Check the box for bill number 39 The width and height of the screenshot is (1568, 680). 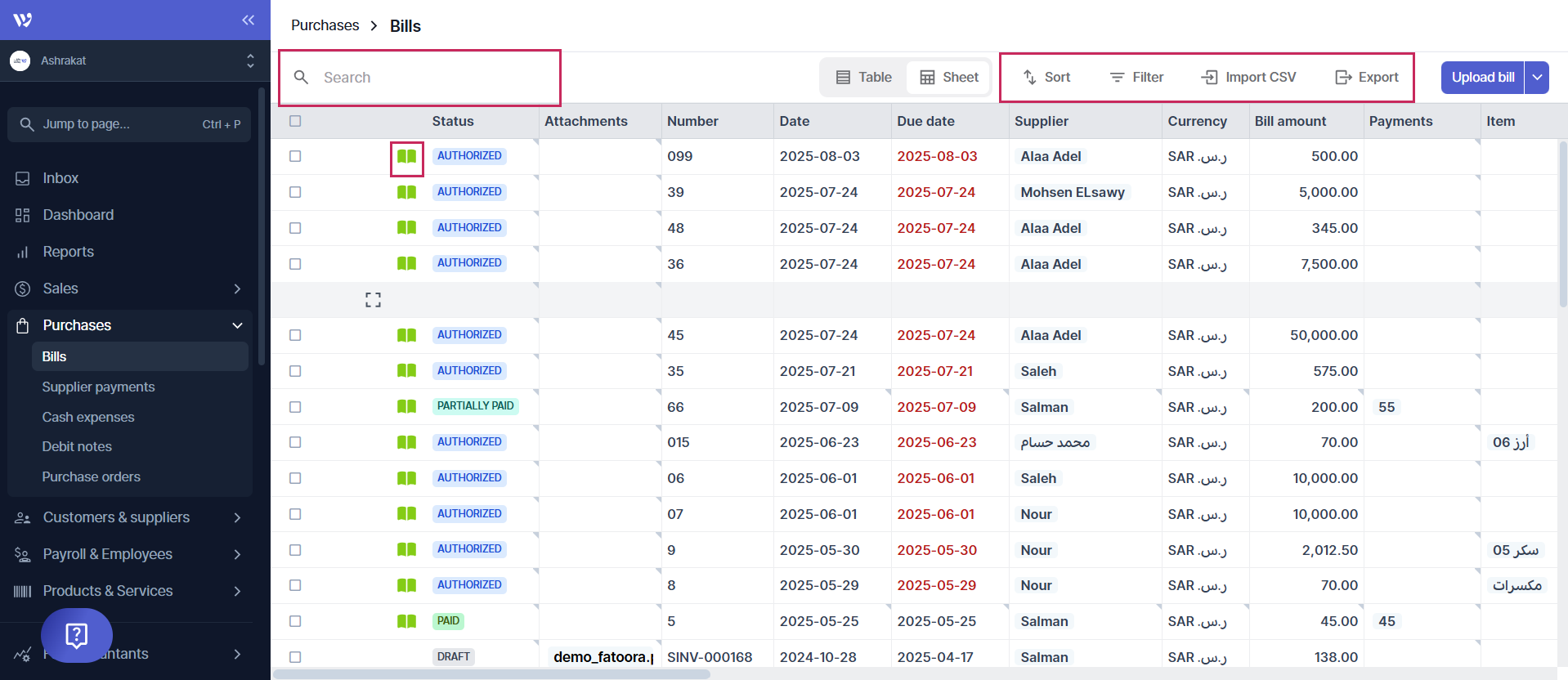(295, 192)
